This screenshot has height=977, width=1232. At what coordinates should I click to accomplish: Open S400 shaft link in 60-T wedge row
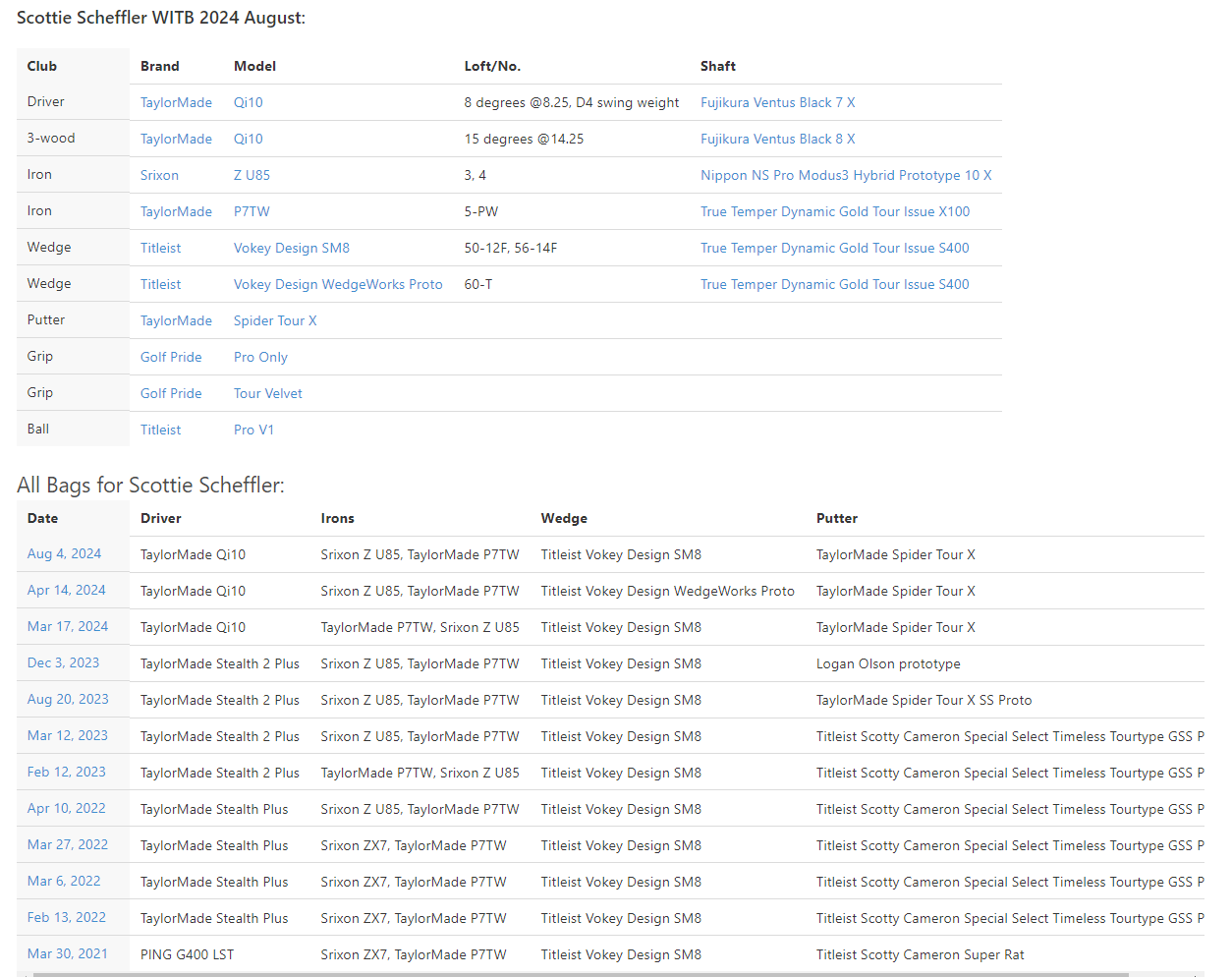[x=834, y=284]
